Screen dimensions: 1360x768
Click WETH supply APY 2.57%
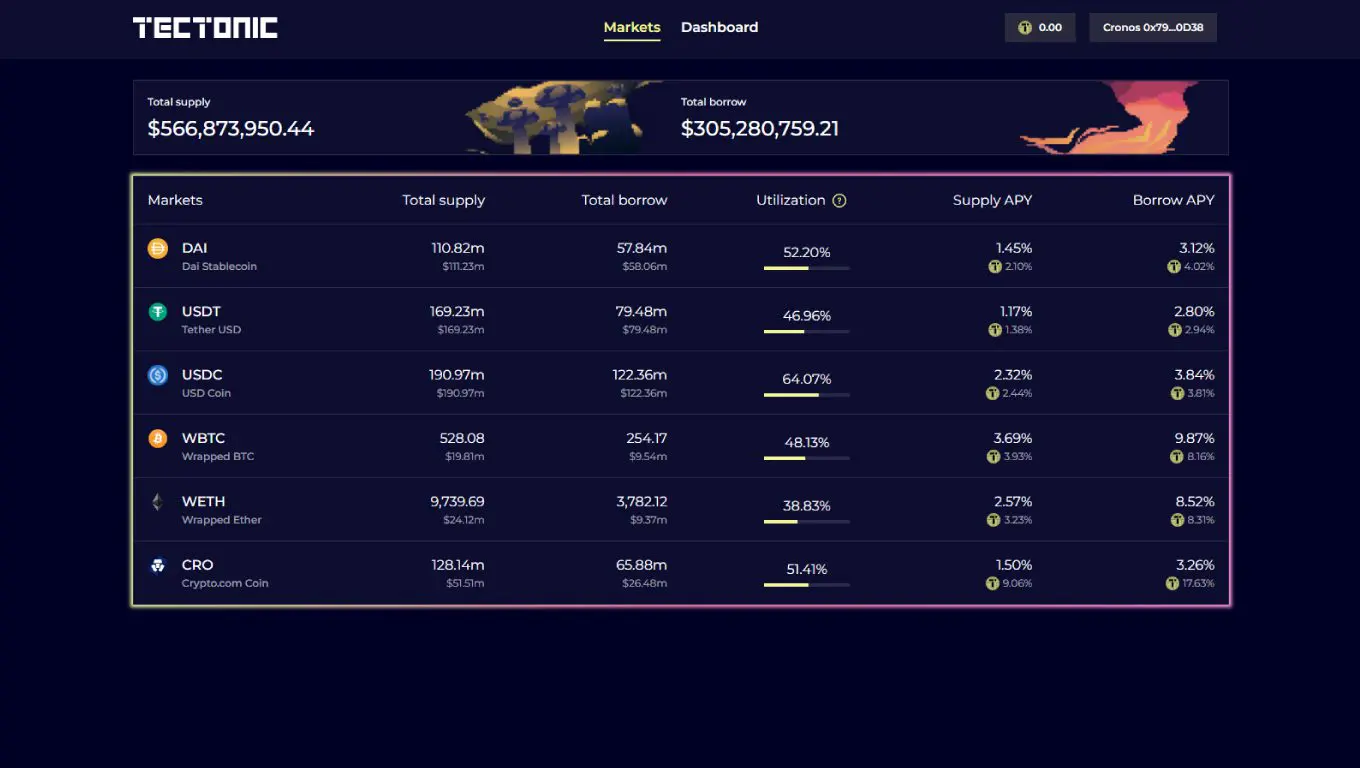coord(1013,502)
